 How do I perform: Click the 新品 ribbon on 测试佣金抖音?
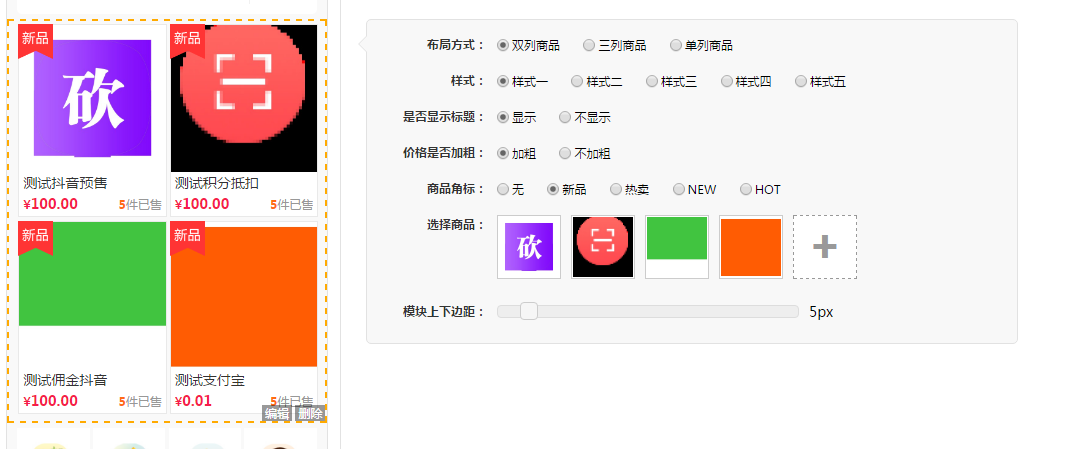(x=35, y=238)
